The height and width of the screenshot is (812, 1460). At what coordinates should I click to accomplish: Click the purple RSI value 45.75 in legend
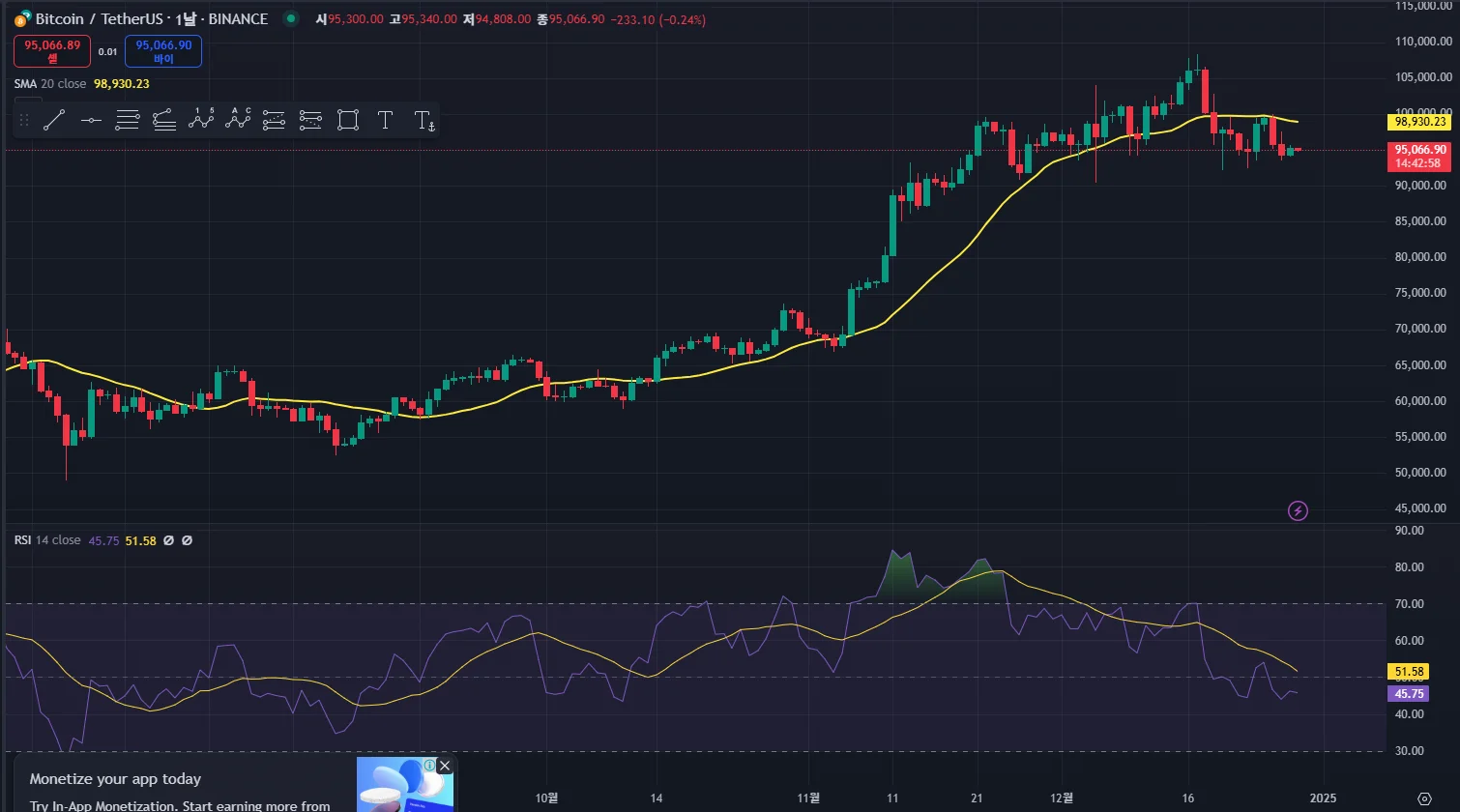(103, 540)
